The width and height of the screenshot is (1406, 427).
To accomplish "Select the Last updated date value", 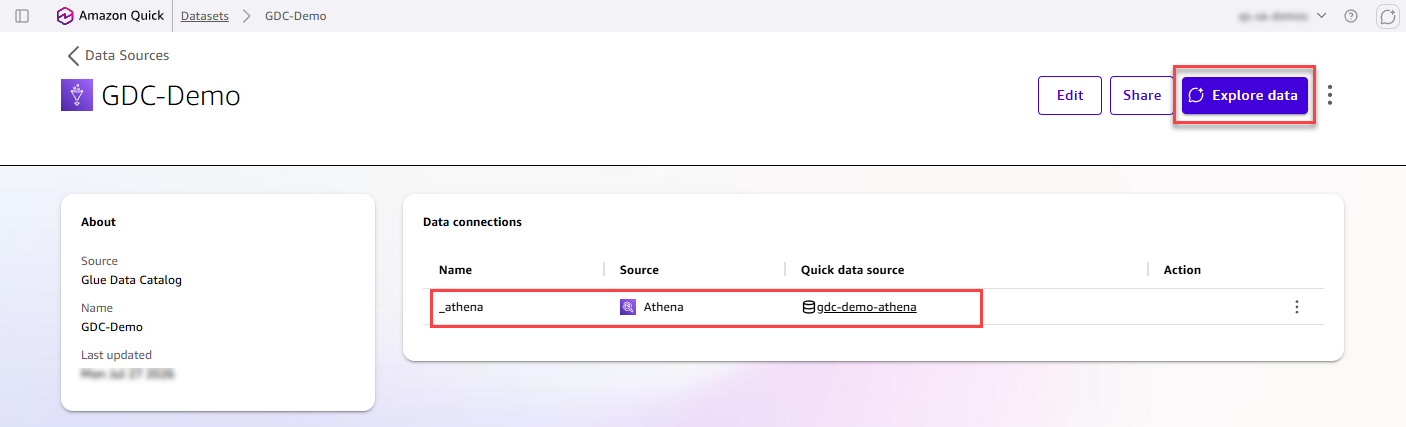I will click(x=128, y=374).
